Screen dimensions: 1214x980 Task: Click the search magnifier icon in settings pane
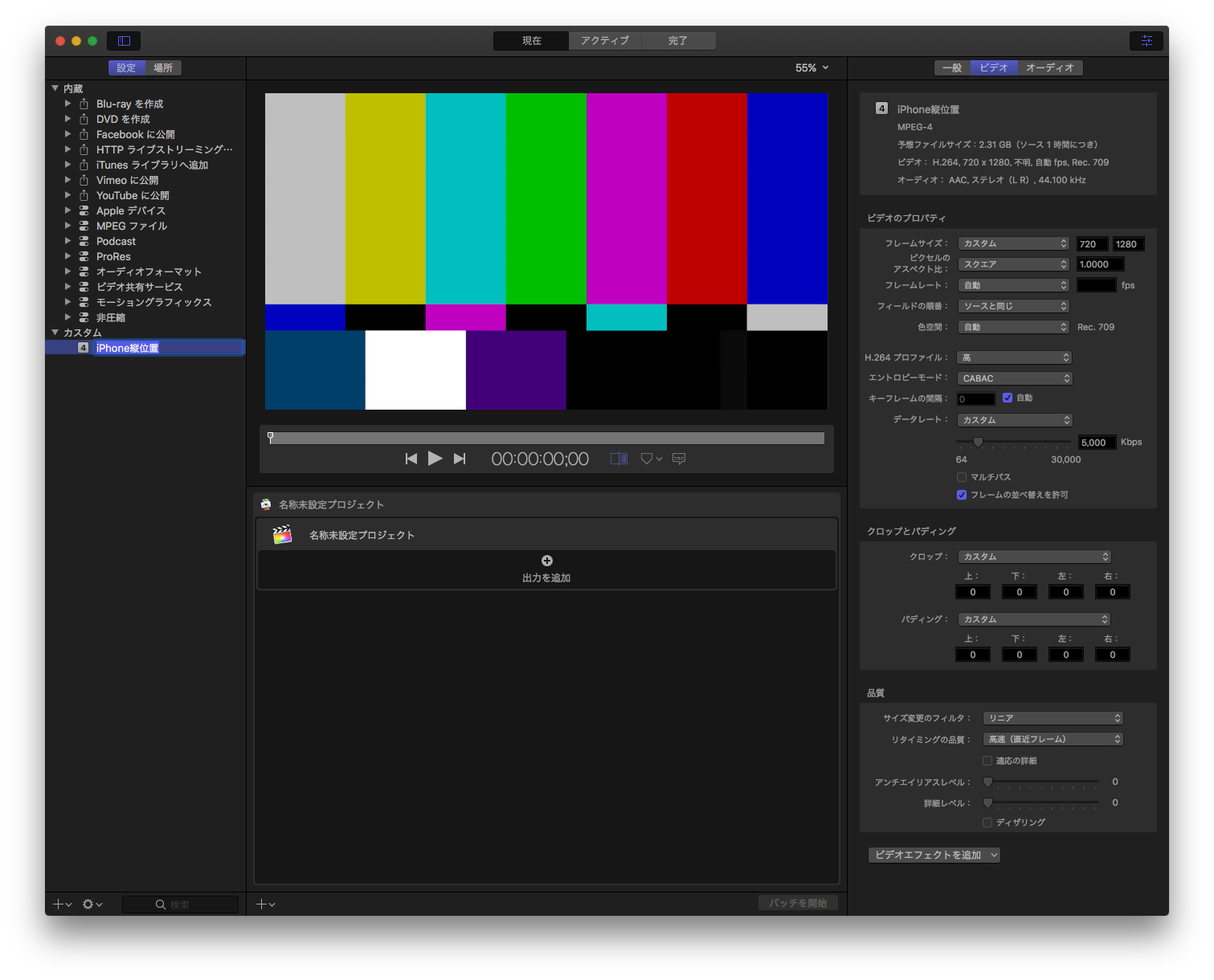click(x=161, y=904)
